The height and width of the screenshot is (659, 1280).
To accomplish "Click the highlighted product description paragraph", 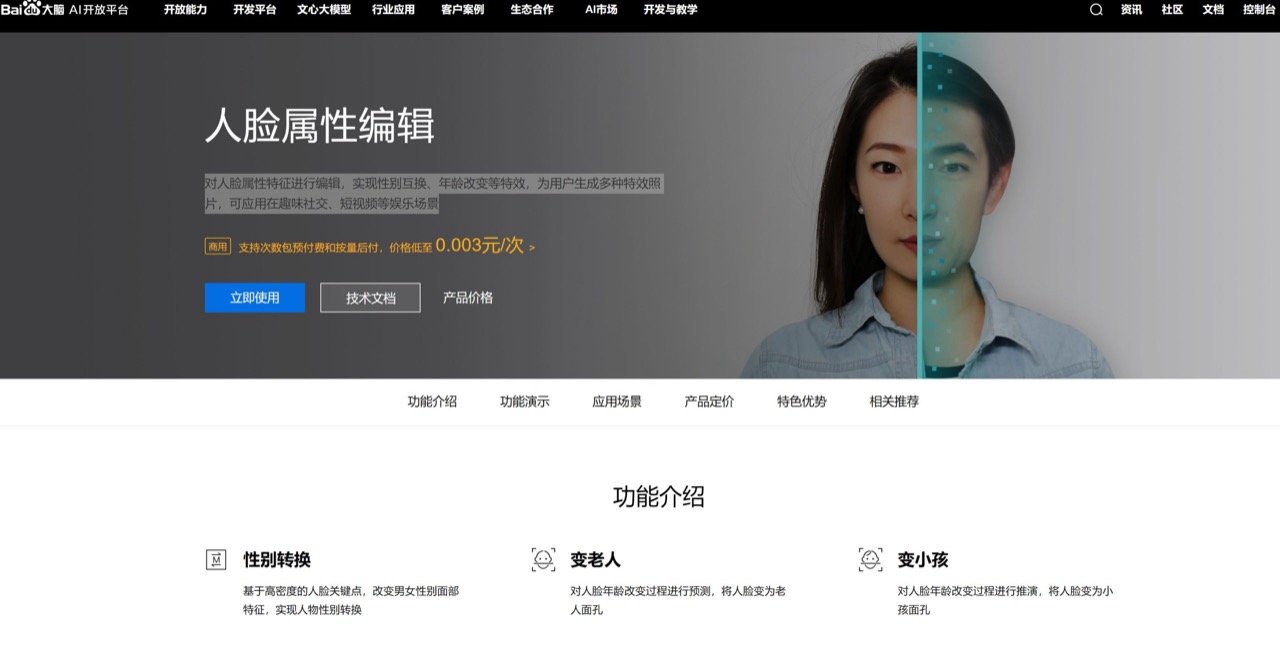I will (433, 193).
